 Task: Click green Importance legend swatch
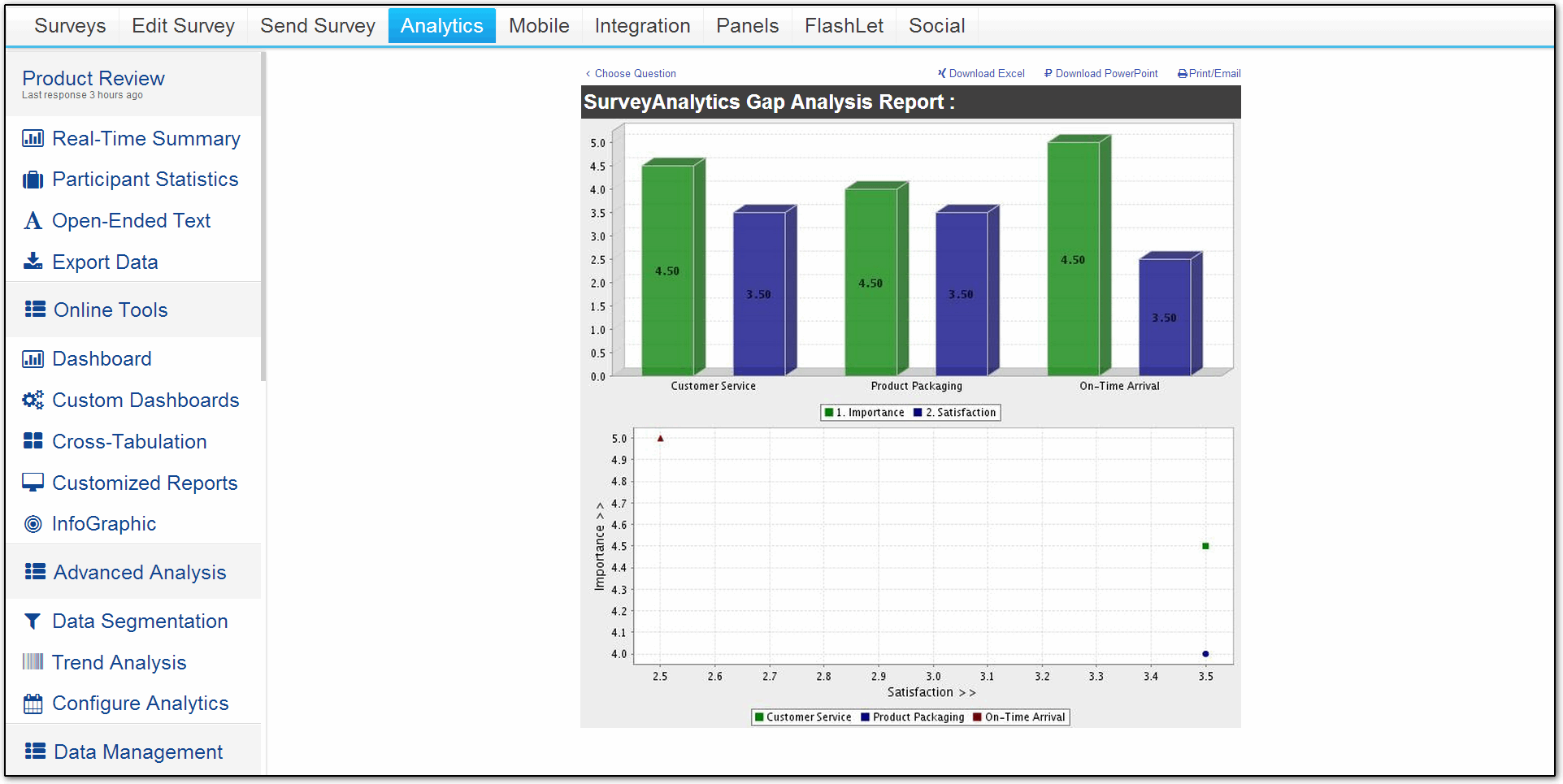click(x=829, y=413)
